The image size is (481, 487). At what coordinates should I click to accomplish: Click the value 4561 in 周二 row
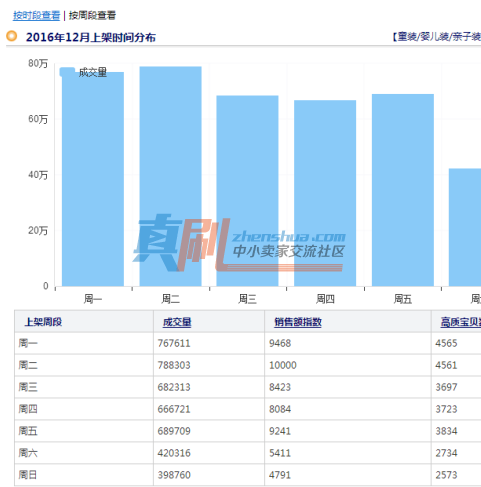coord(446,365)
